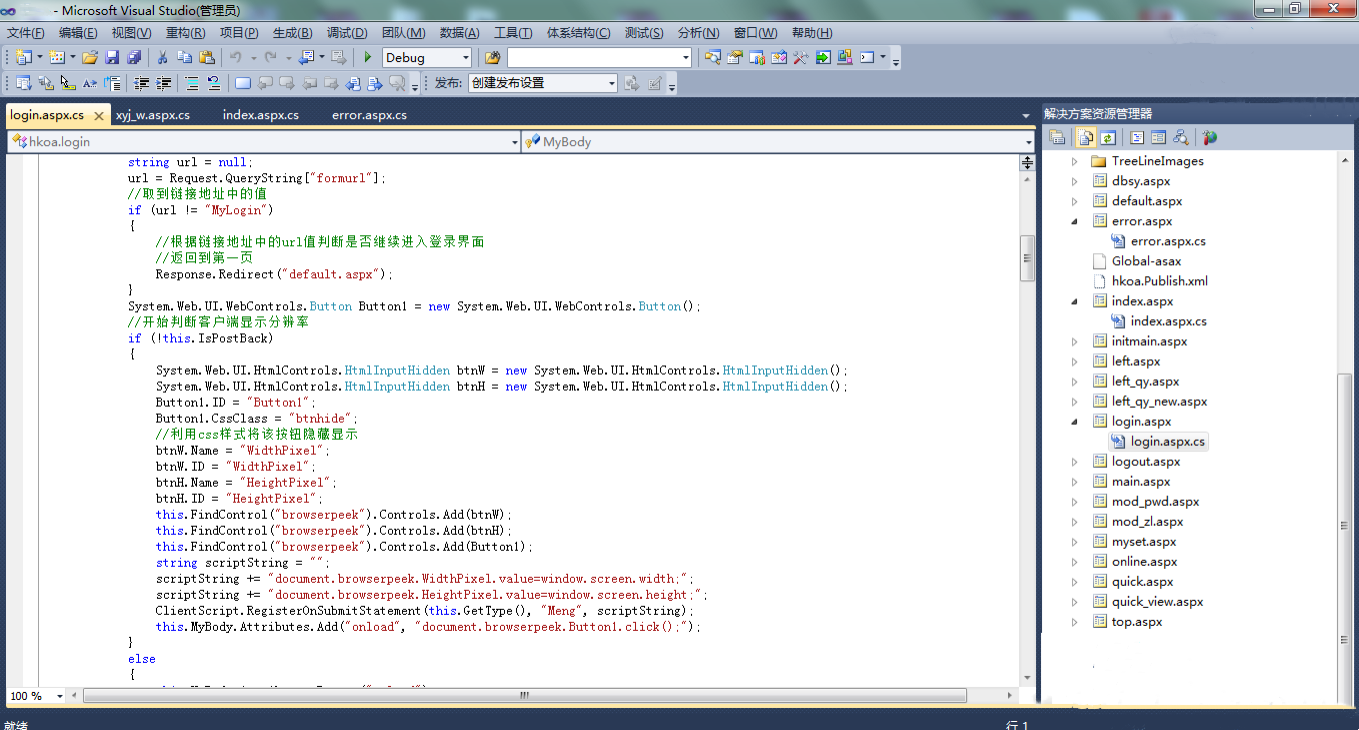
Task: Click the Solution Explorer vertical scrollbar thumb
Action: (x=1346, y=540)
